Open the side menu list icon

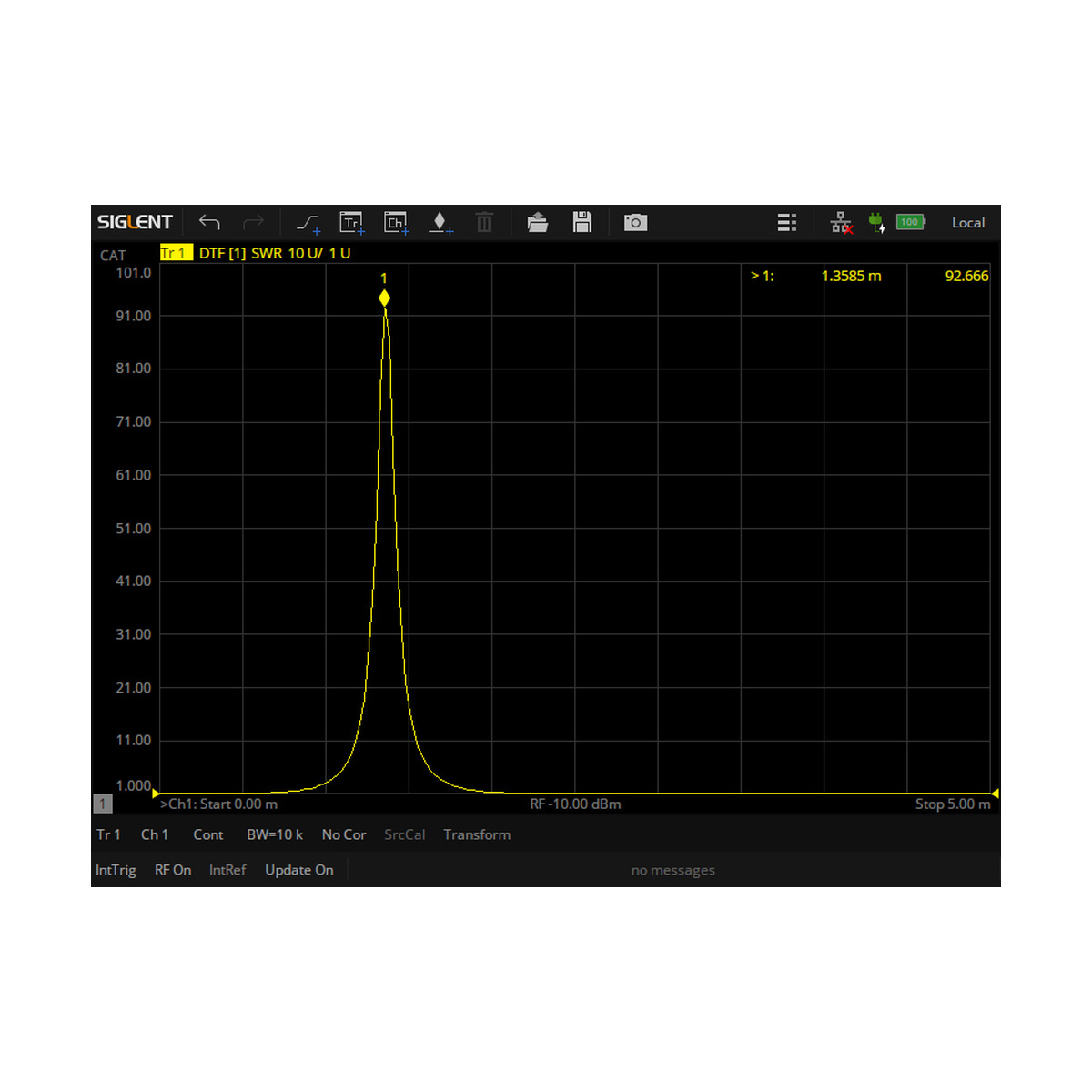787,222
